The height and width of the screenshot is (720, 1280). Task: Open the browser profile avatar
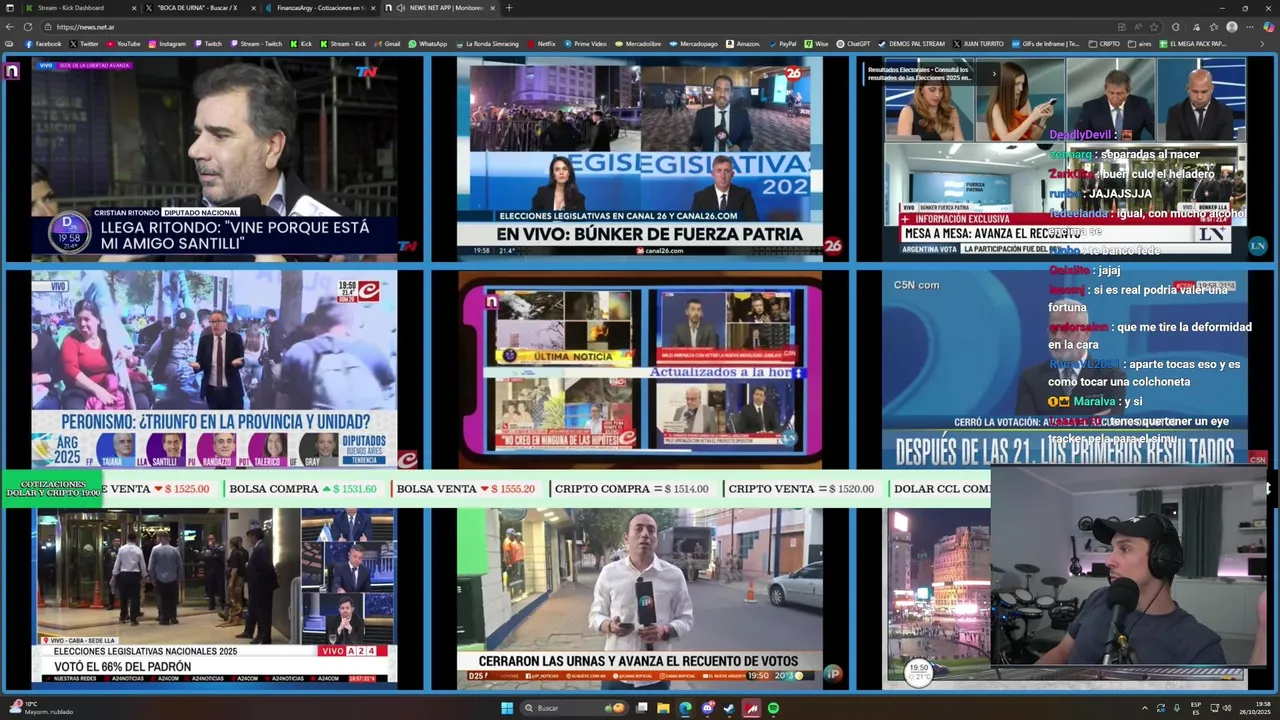click(1232, 27)
